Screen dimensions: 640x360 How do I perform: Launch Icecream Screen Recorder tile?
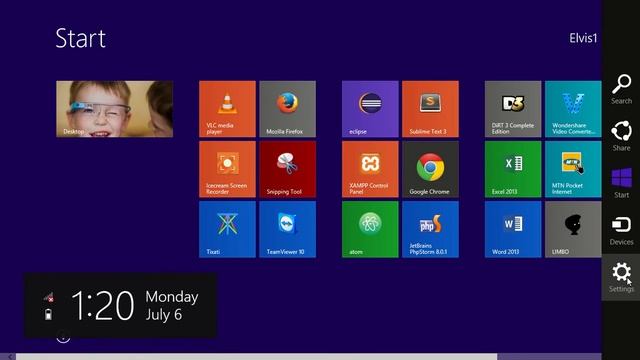(227, 169)
